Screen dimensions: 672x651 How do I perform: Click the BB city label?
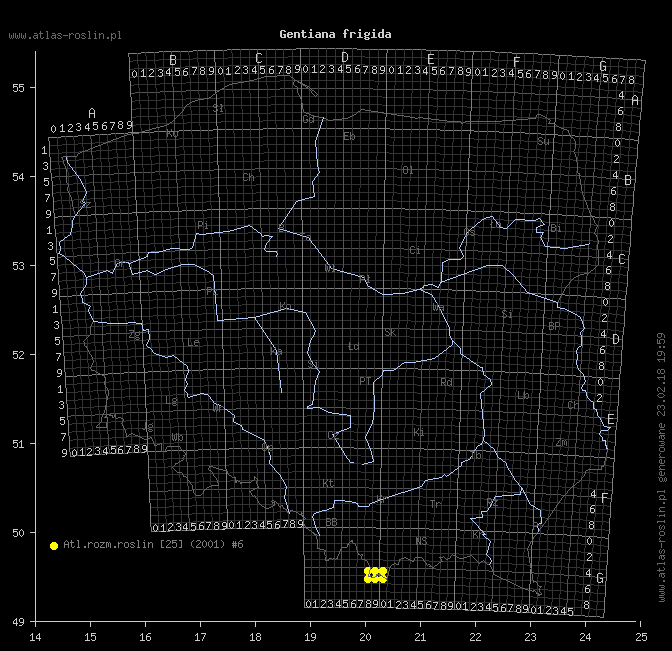tap(331, 522)
